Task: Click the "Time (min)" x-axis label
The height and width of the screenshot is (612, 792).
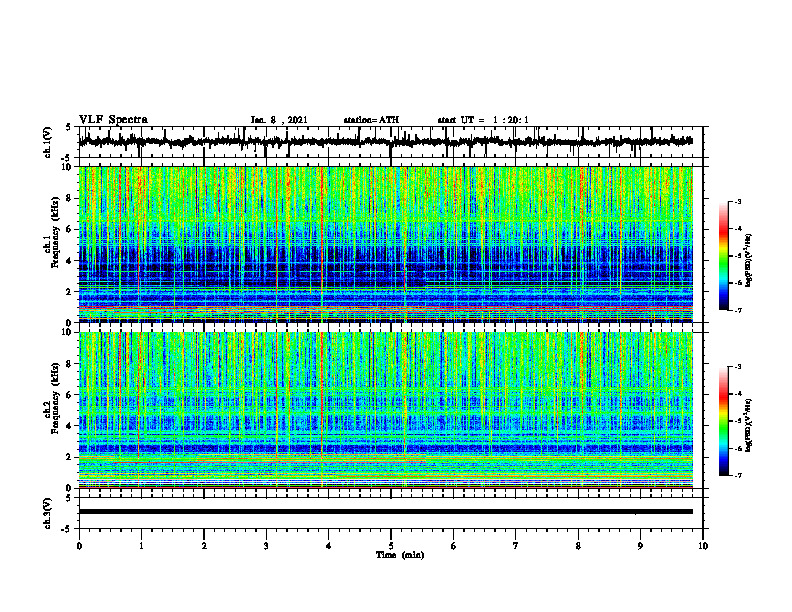Action: click(400, 555)
